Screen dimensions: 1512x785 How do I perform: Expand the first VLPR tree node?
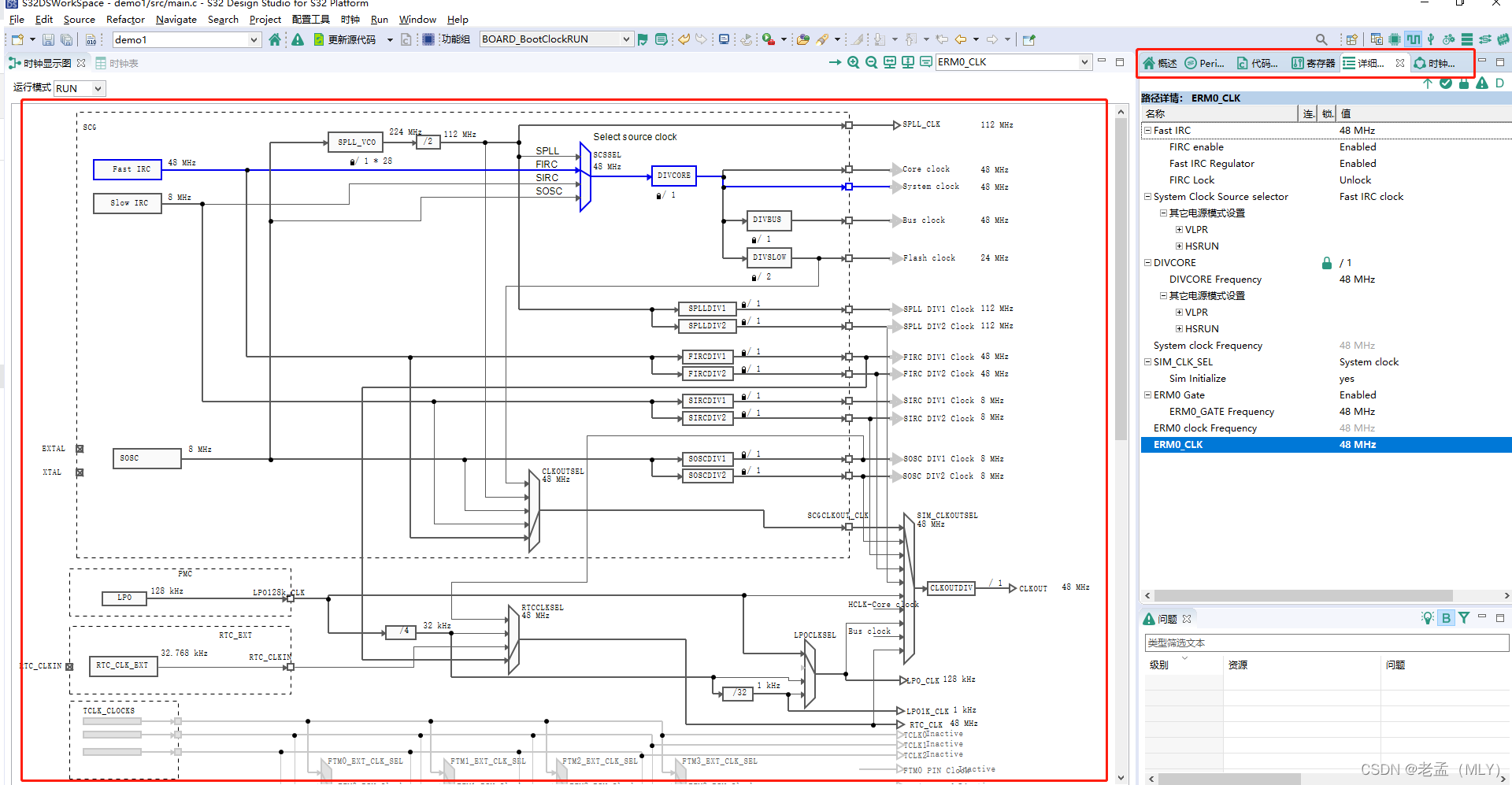pyautogui.click(x=1179, y=230)
